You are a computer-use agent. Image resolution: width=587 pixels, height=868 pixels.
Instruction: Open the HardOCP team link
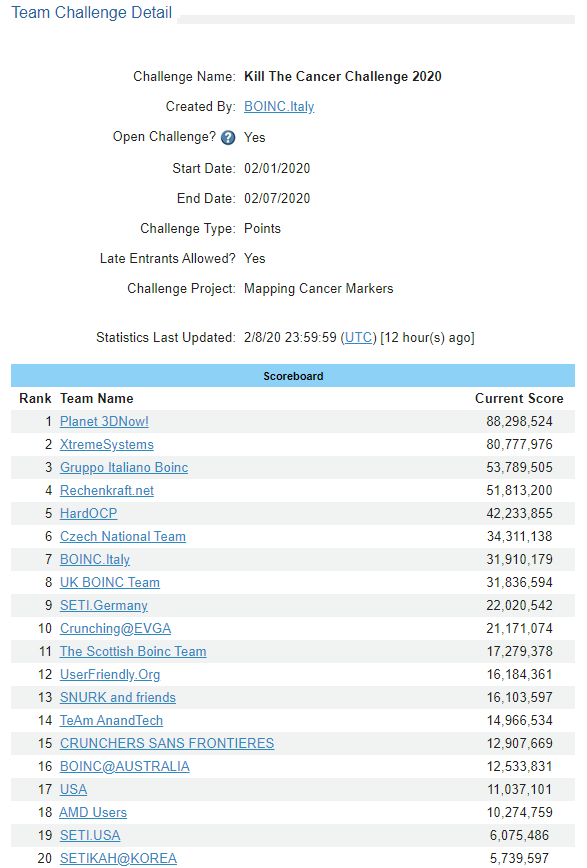pyautogui.click(x=89, y=514)
